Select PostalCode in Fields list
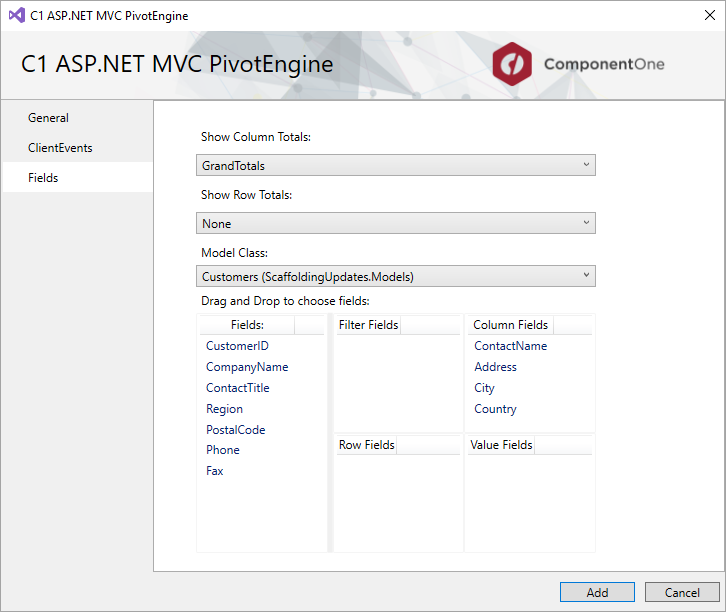The image size is (726, 612). coord(235,430)
